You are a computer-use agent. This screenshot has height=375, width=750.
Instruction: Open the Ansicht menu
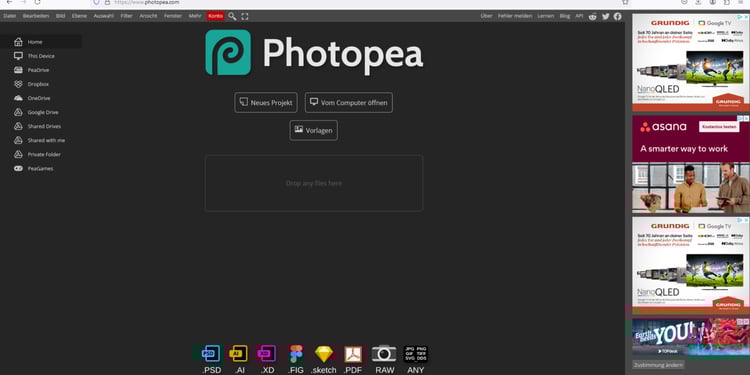click(148, 16)
